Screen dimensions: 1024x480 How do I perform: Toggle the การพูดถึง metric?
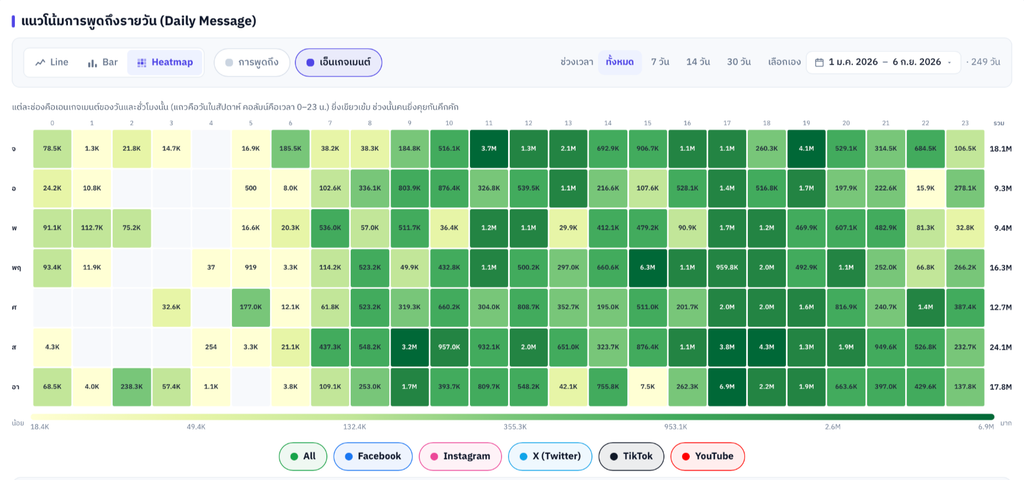pos(251,63)
